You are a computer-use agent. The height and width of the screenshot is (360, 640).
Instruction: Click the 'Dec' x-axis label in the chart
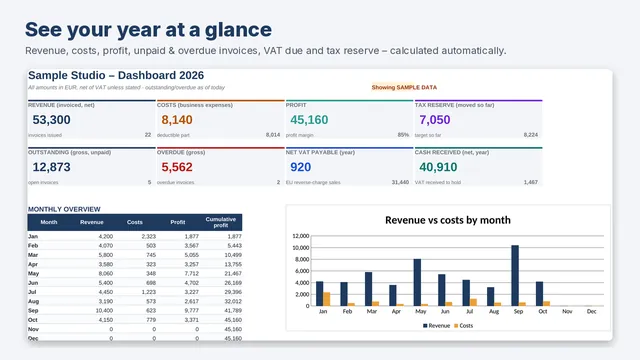point(591,311)
